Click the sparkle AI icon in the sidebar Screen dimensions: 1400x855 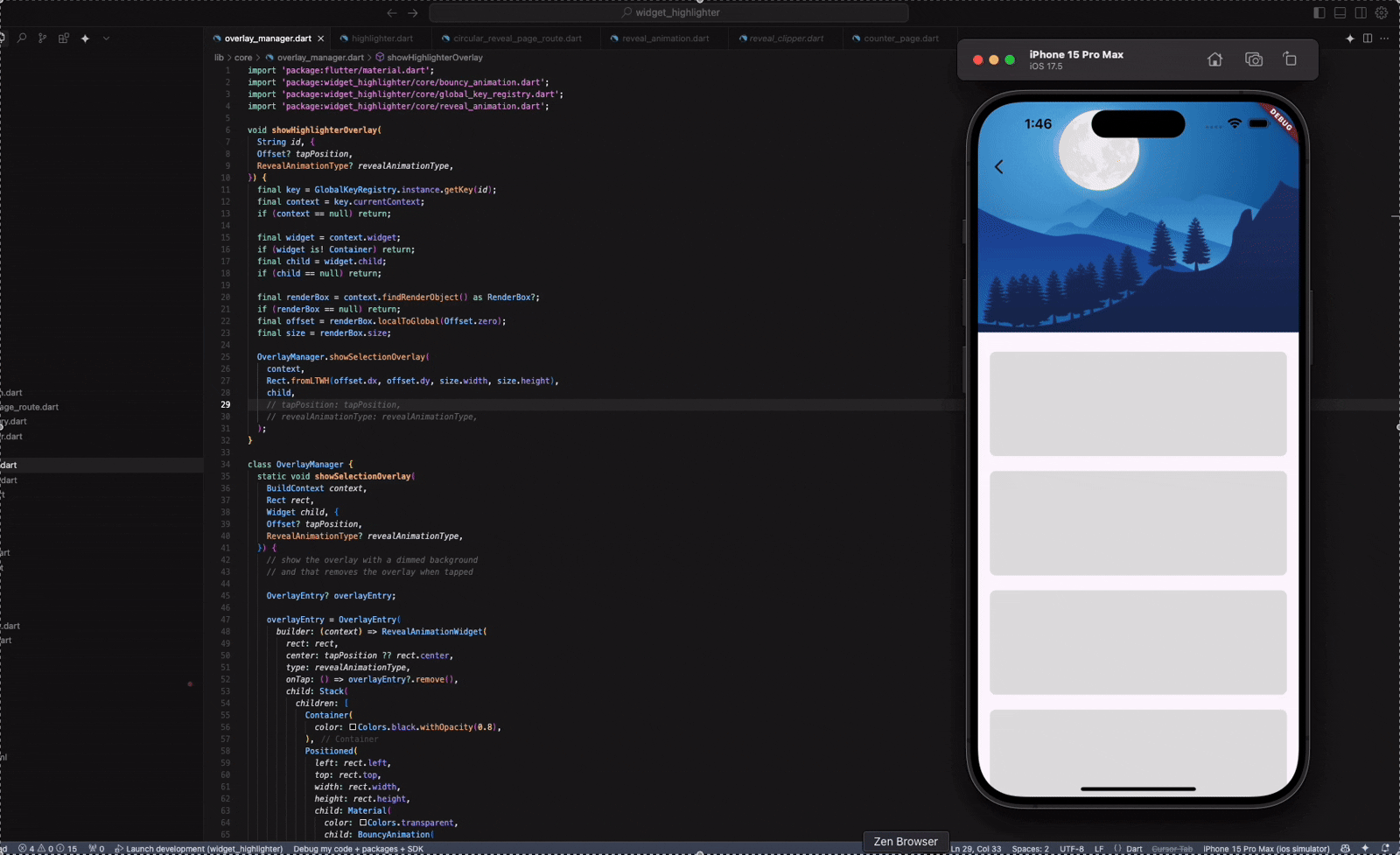[85, 39]
